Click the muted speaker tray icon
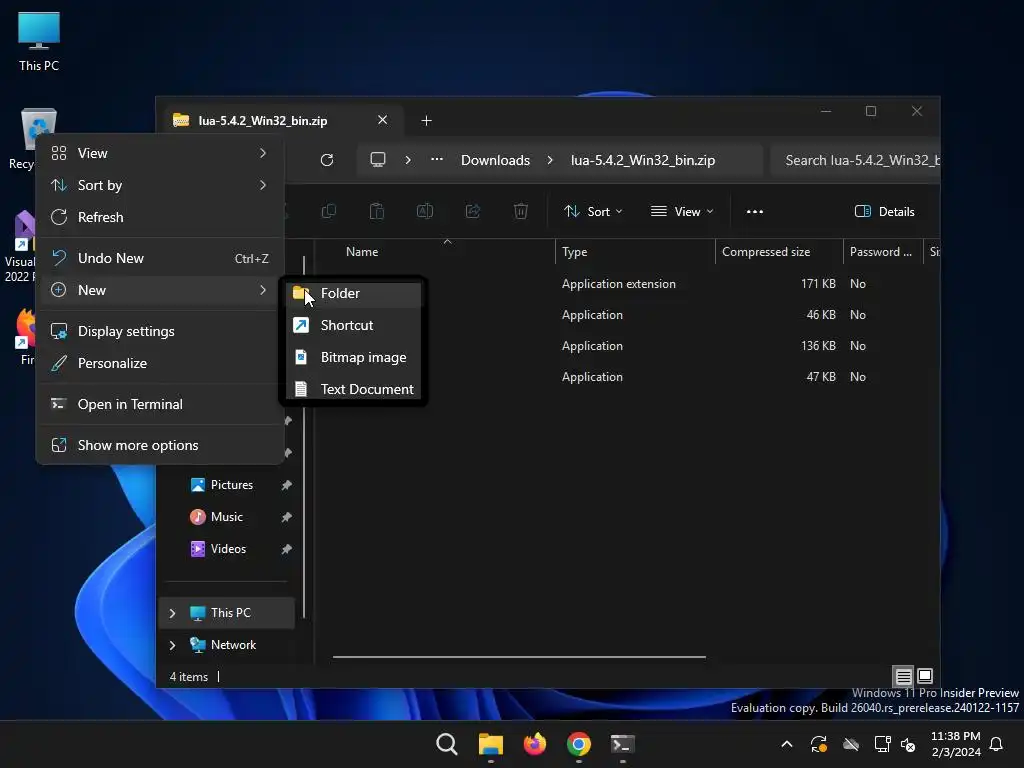The width and height of the screenshot is (1024, 768). (908, 744)
